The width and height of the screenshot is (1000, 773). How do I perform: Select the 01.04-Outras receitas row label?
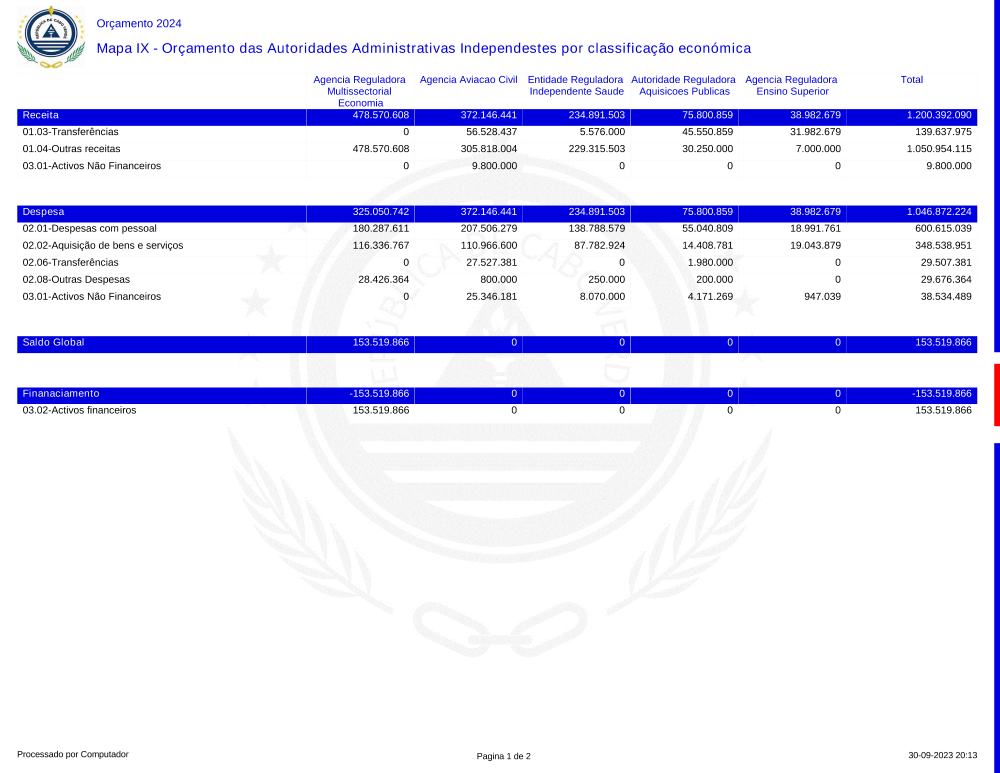(71, 148)
